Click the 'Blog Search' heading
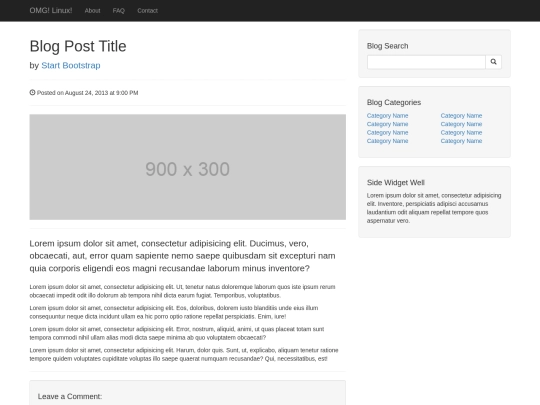Image resolution: width=540 pixels, height=405 pixels. coord(387,46)
